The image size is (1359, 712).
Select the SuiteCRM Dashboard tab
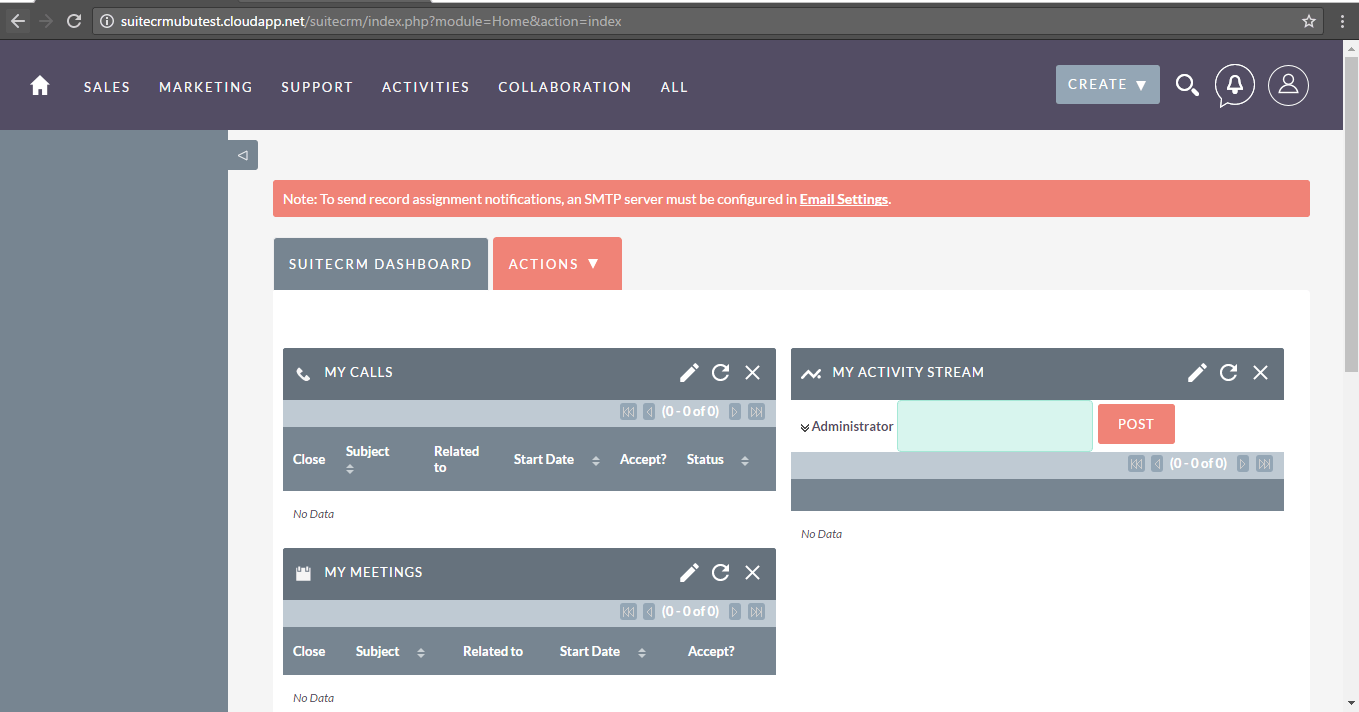380,264
